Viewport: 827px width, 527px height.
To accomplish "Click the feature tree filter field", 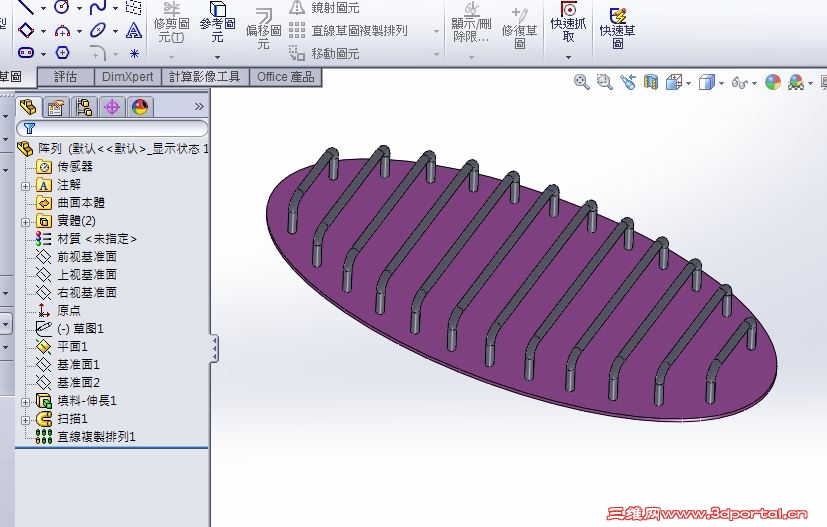I will pyautogui.click(x=112, y=128).
